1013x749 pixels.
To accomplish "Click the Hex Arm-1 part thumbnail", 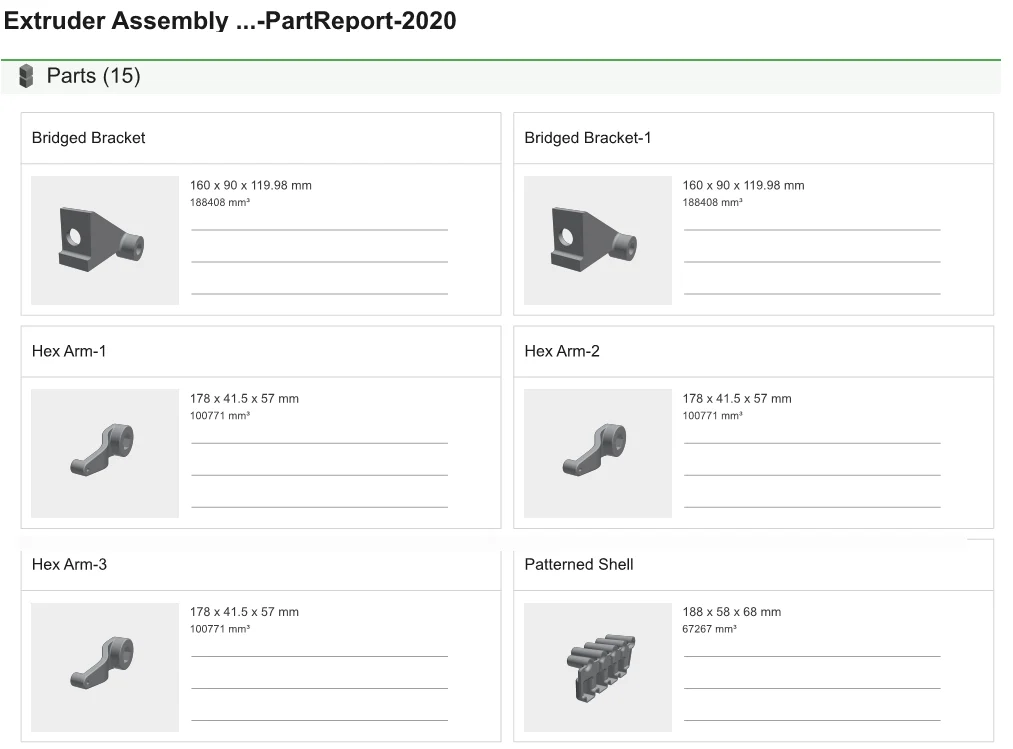I will coord(105,453).
